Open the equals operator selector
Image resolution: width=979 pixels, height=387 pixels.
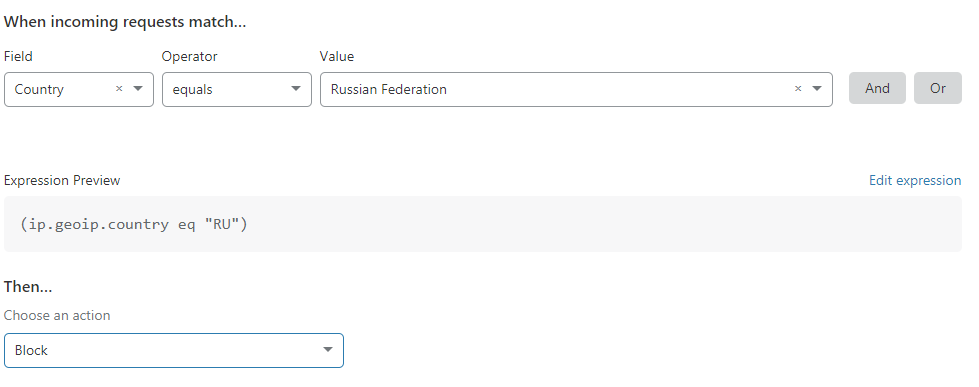(x=237, y=89)
